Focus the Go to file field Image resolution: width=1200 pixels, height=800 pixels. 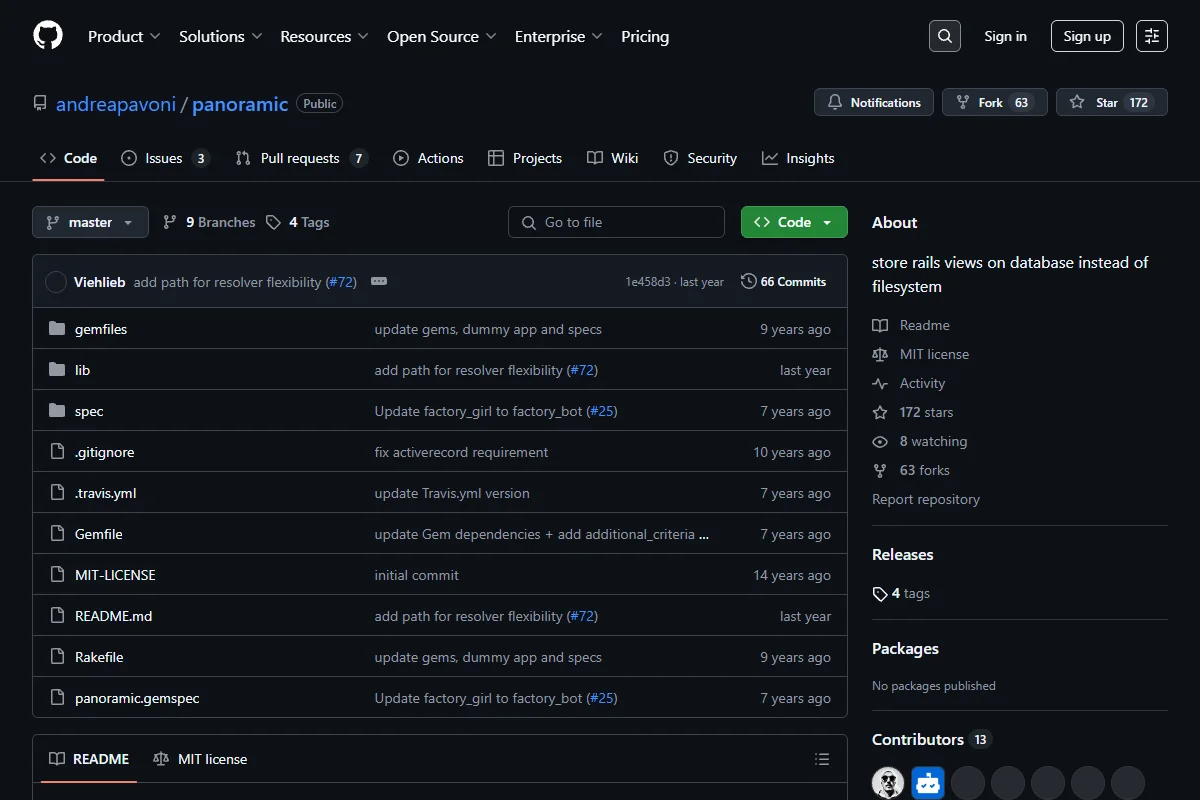616,222
